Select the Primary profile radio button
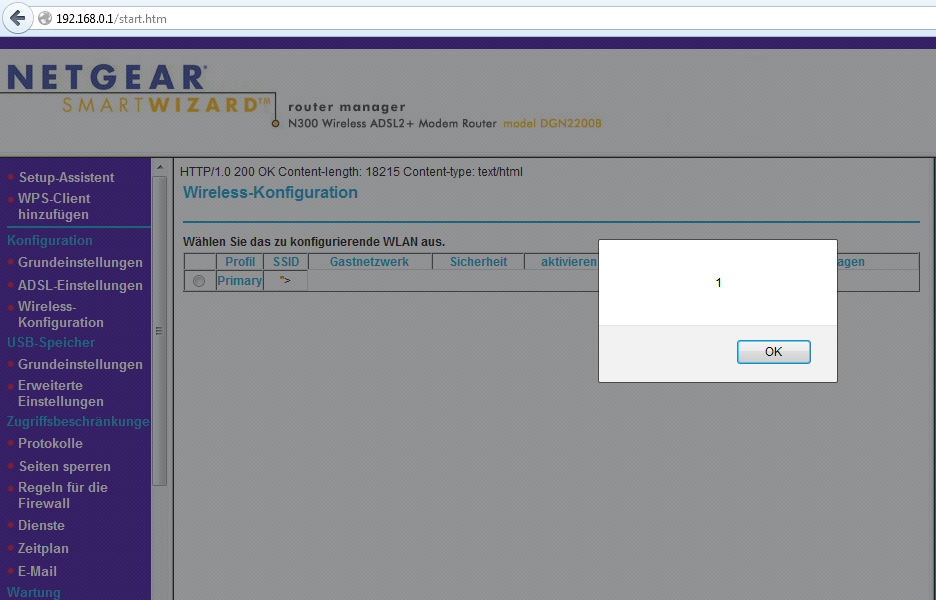This screenshot has width=936, height=600. point(199,281)
